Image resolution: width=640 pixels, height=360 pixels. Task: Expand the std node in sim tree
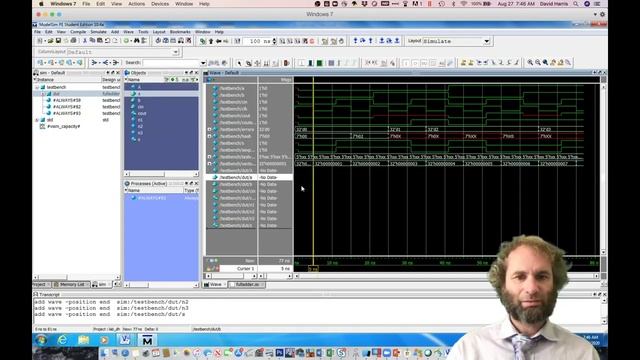point(37,120)
